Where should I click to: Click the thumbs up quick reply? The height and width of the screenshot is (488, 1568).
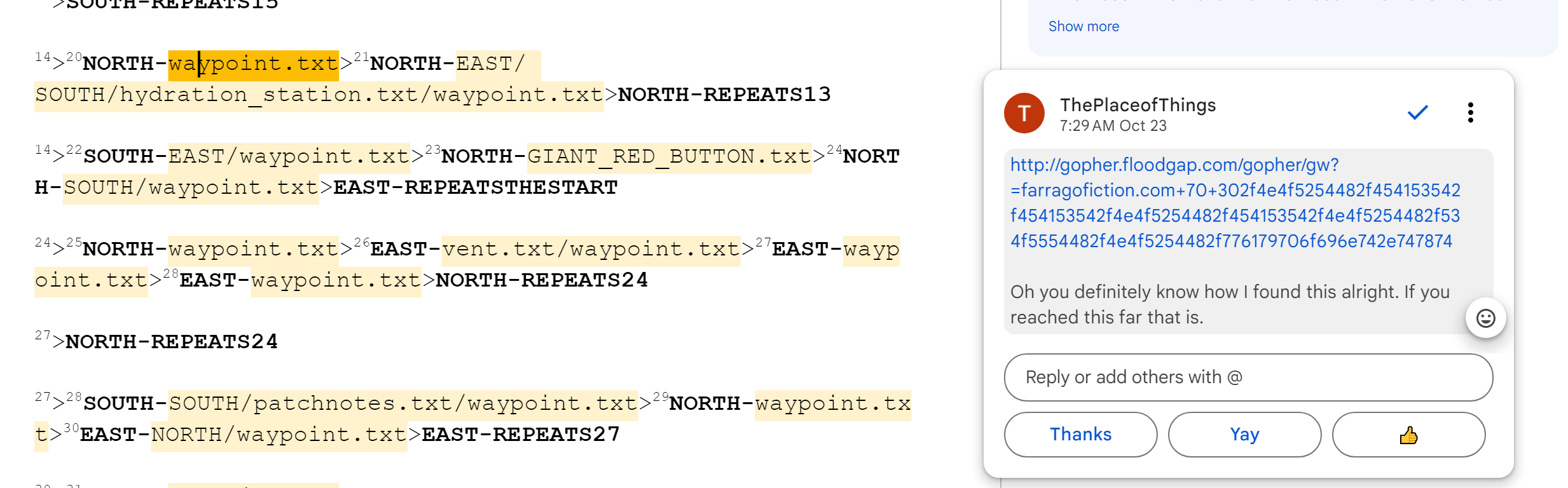pyautogui.click(x=1408, y=435)
